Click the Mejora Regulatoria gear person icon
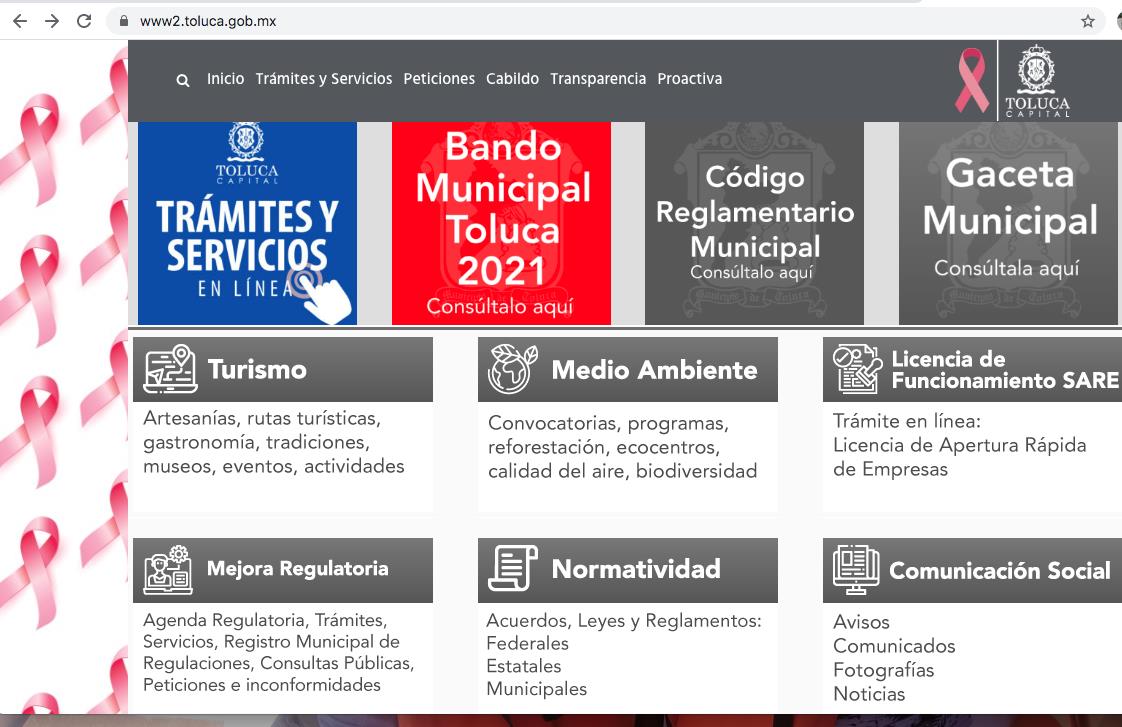 point(168,570)
